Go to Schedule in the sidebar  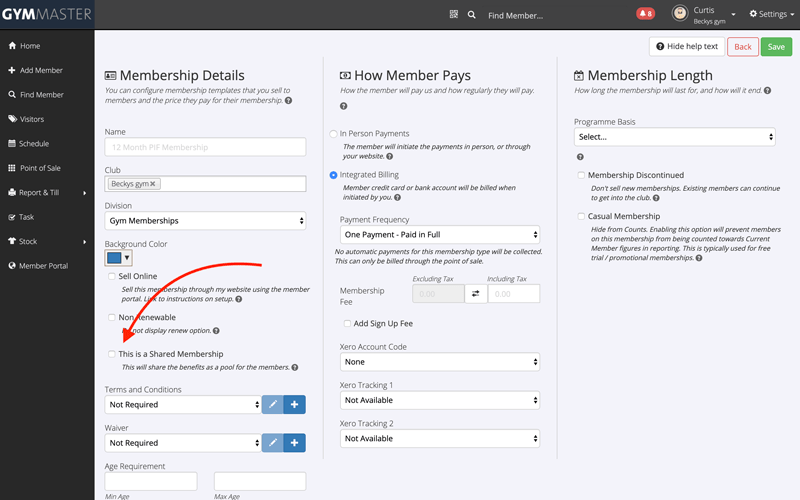(x=34, y=144)
